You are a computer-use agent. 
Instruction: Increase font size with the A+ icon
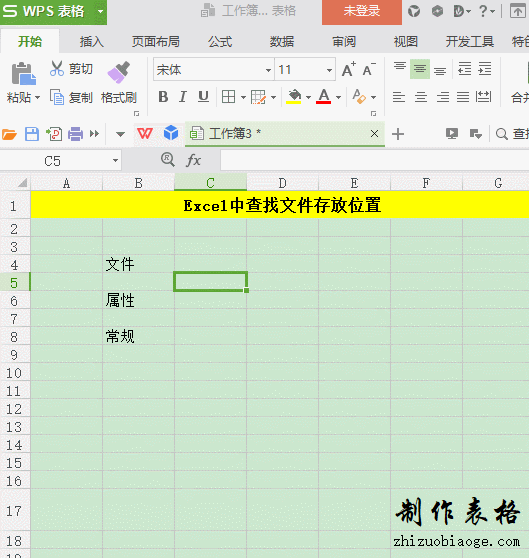click(349, 69)
